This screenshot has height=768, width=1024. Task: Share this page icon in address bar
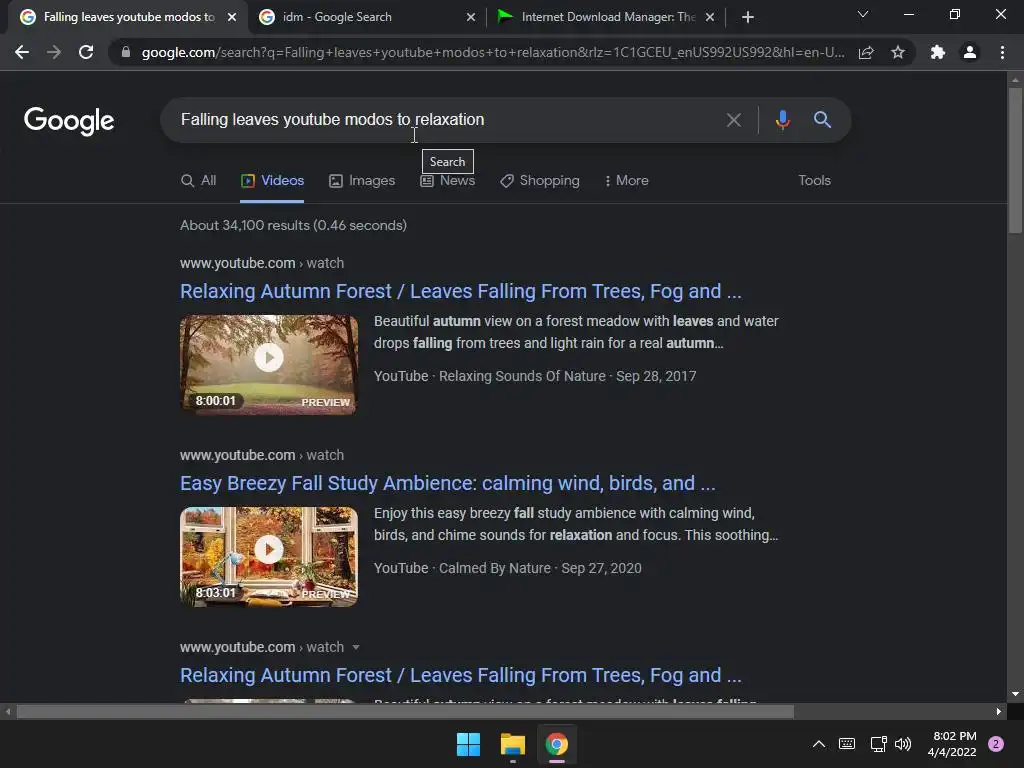[866, 52]
